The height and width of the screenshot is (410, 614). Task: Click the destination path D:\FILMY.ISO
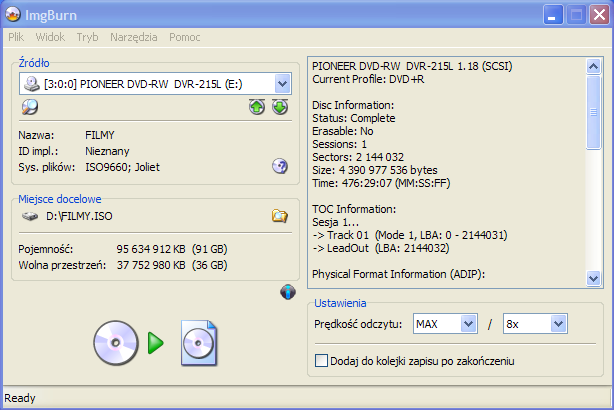[79, 216]
